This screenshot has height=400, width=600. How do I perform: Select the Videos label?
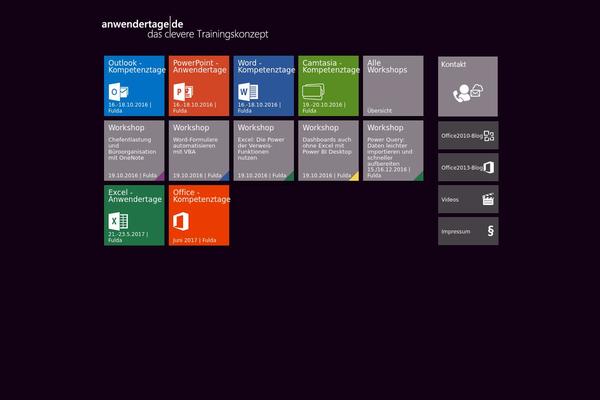click(x=450, y=200)
